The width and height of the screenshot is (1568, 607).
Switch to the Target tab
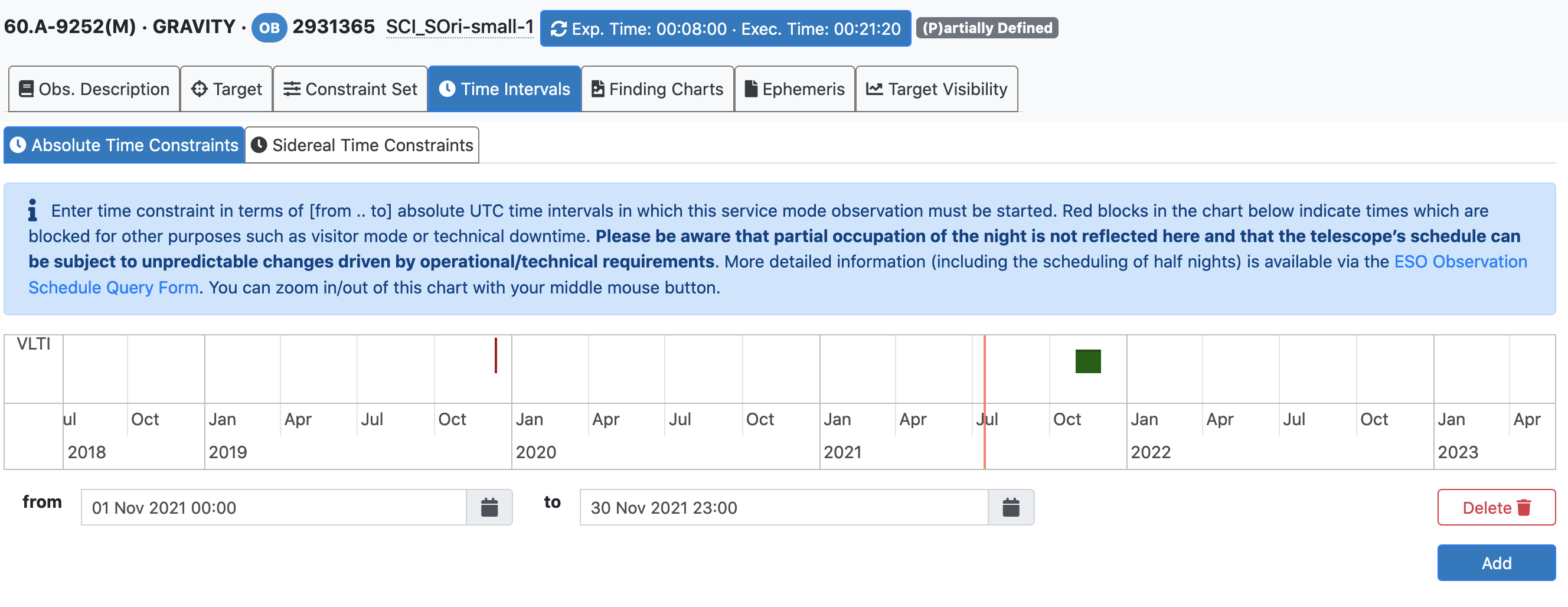coord(227,89)
